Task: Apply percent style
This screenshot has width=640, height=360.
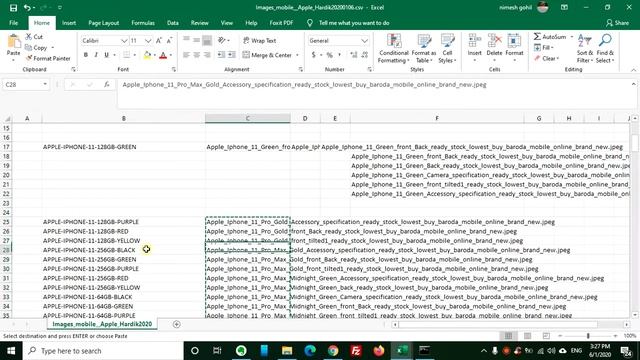Action: tap(329, 55)
